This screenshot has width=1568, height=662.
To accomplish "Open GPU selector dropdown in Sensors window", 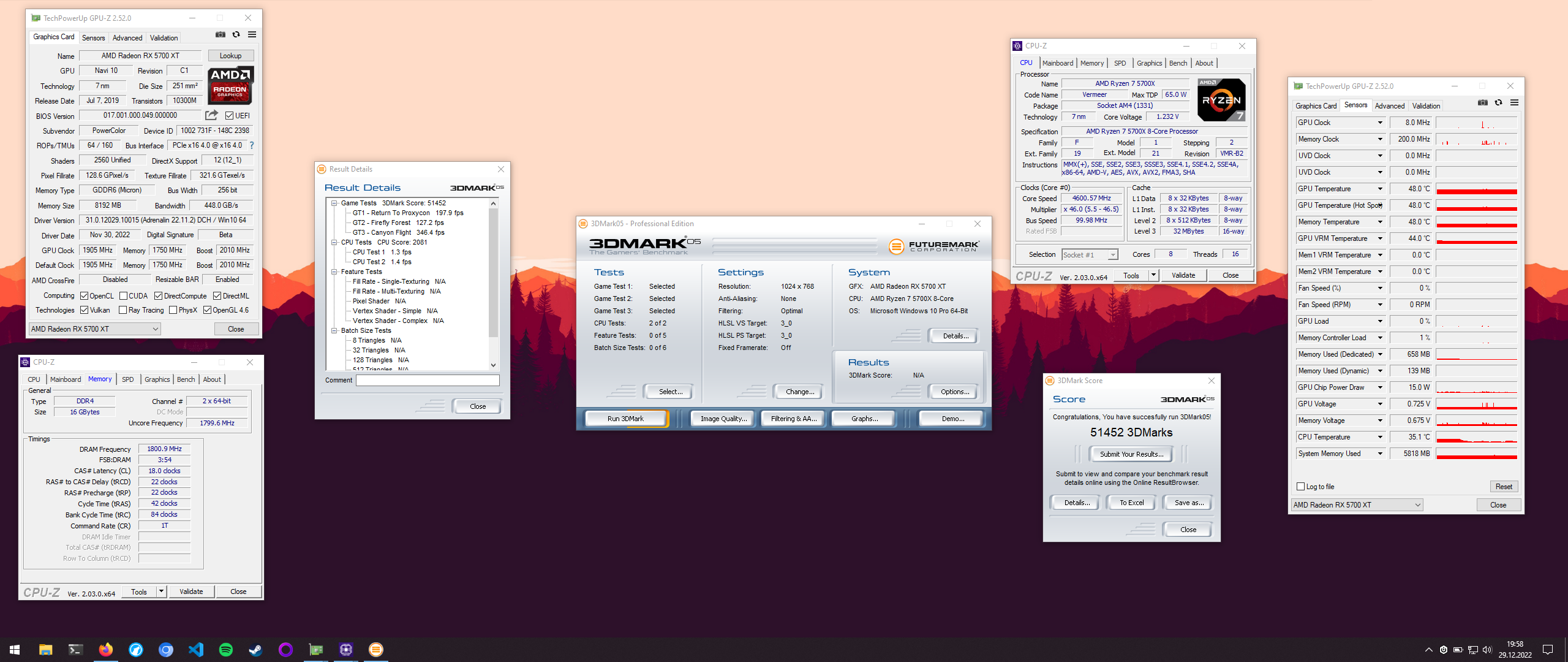I will 1357,505.
